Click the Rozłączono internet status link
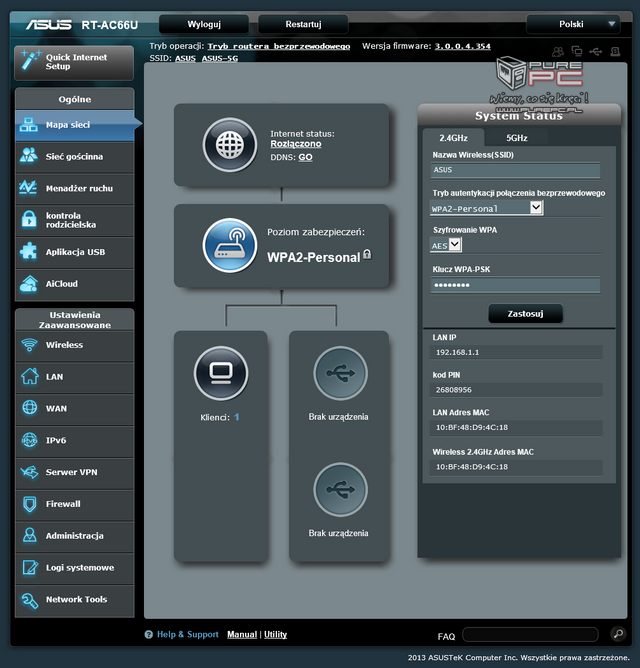This screenshot has width=640, height=668. point(296,144)
